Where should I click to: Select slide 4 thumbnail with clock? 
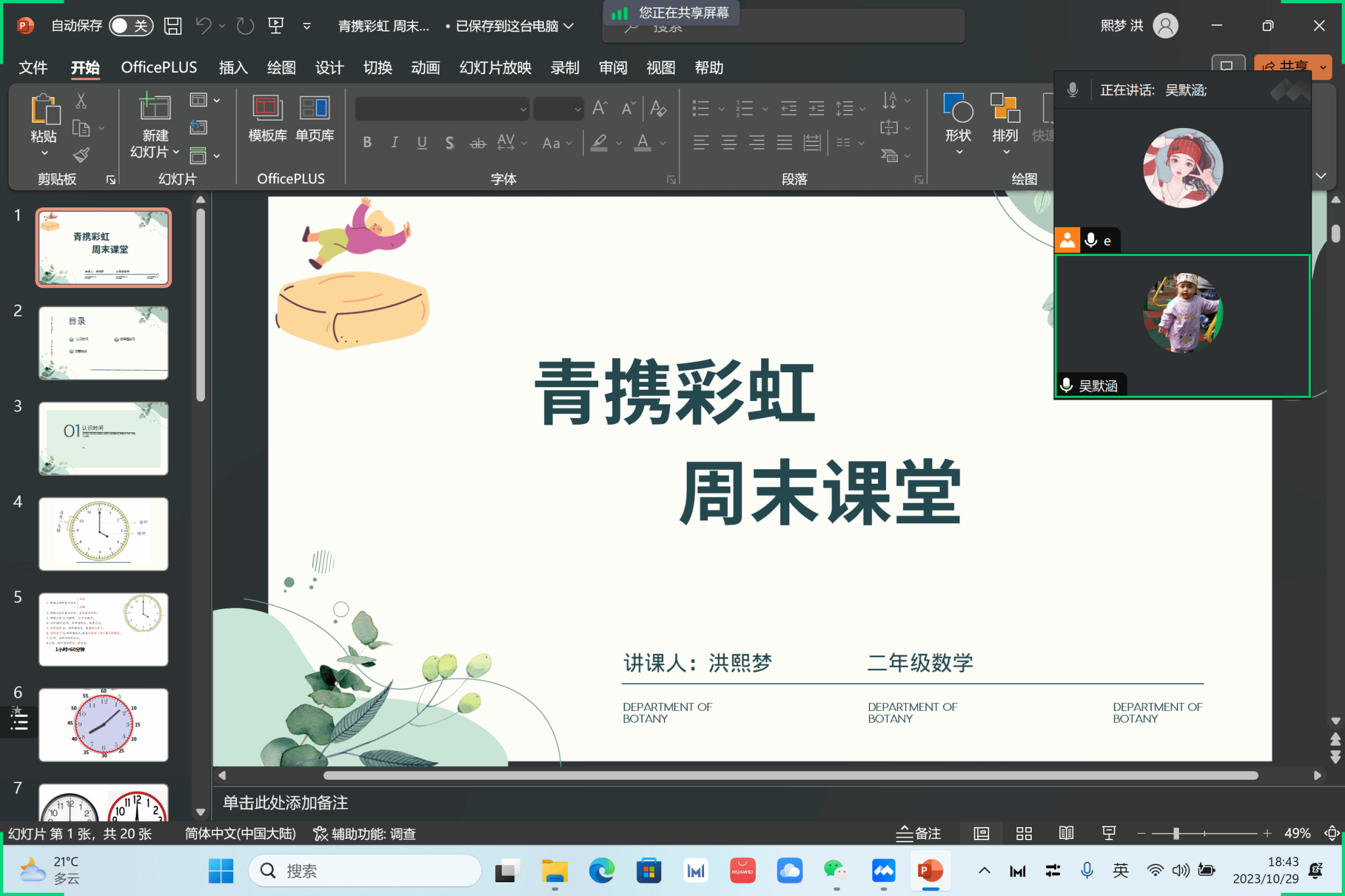pos(103,534)
